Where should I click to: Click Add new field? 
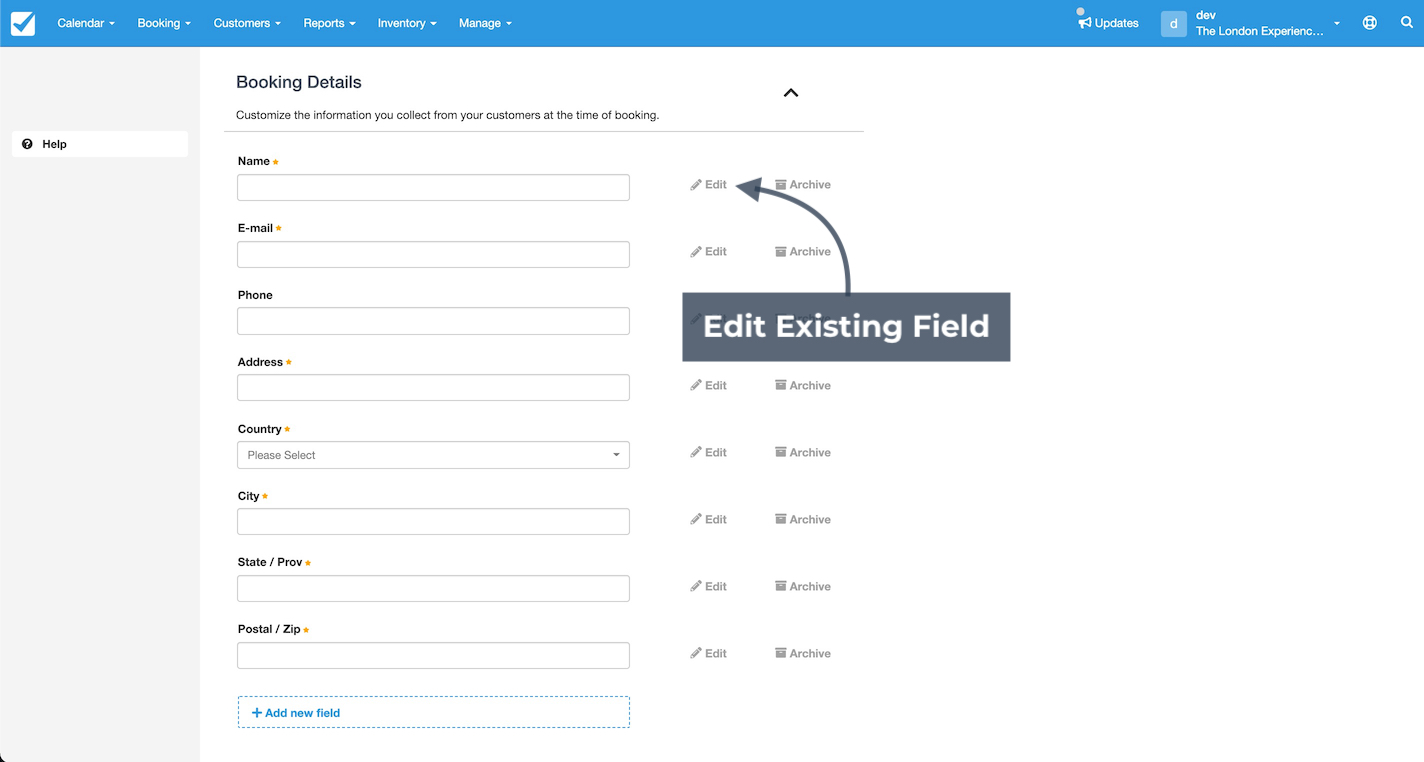(433, 712)
